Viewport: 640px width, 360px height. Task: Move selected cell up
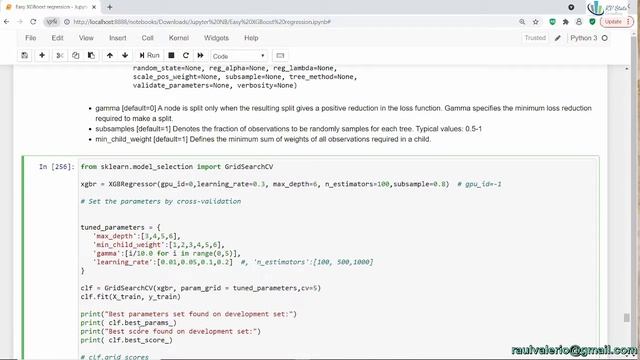point(110,56)
